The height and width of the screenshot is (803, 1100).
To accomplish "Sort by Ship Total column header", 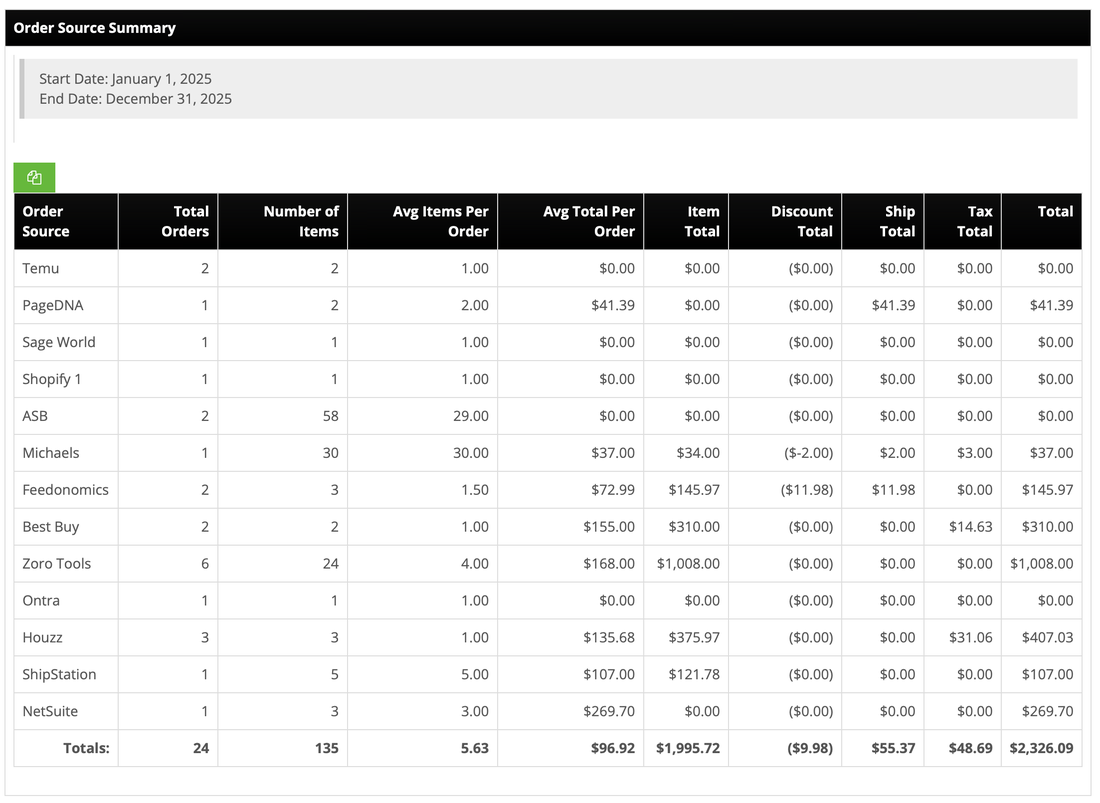I will tap(883, 222).
